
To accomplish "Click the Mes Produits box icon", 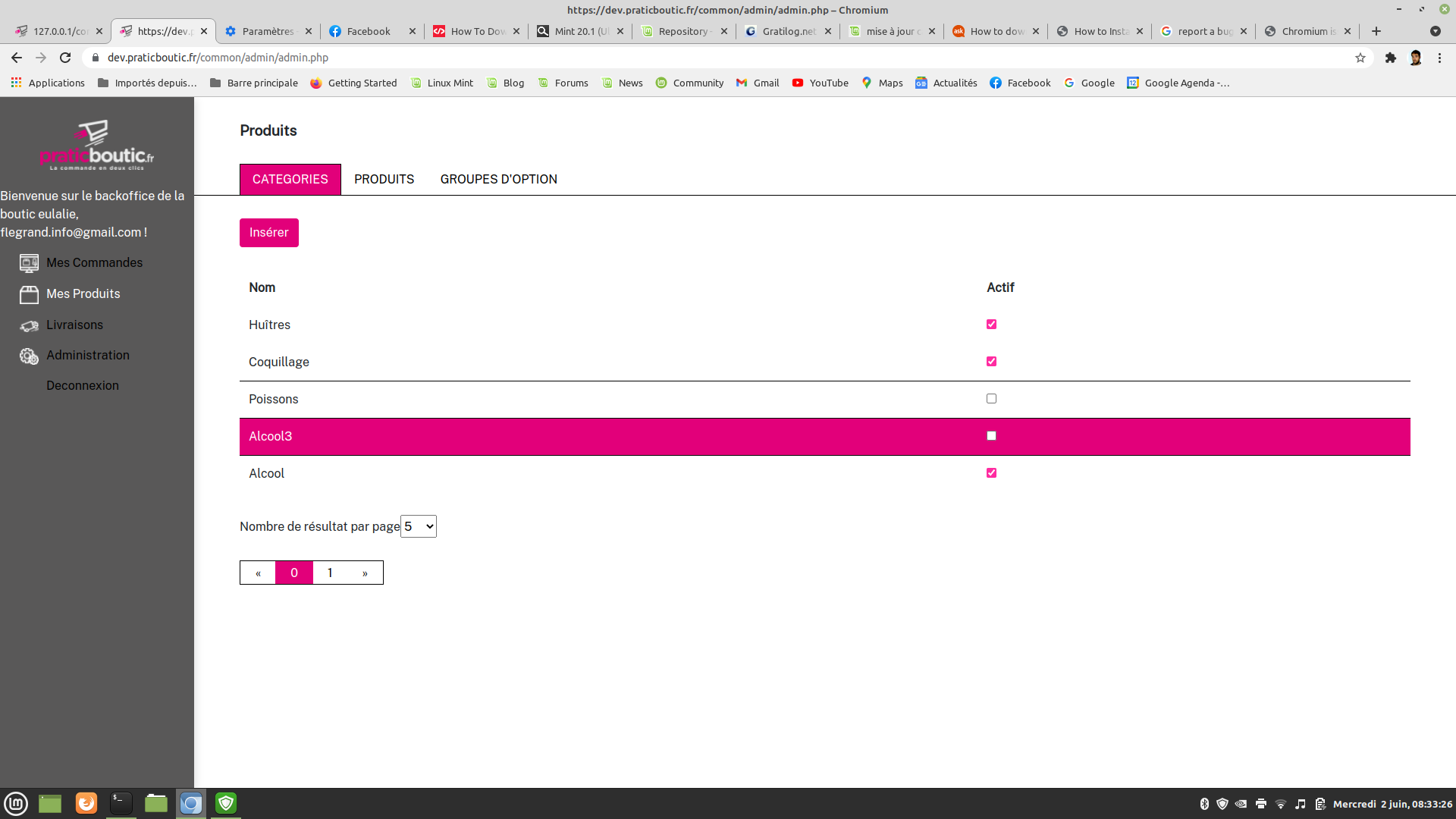I will [29, 294].
